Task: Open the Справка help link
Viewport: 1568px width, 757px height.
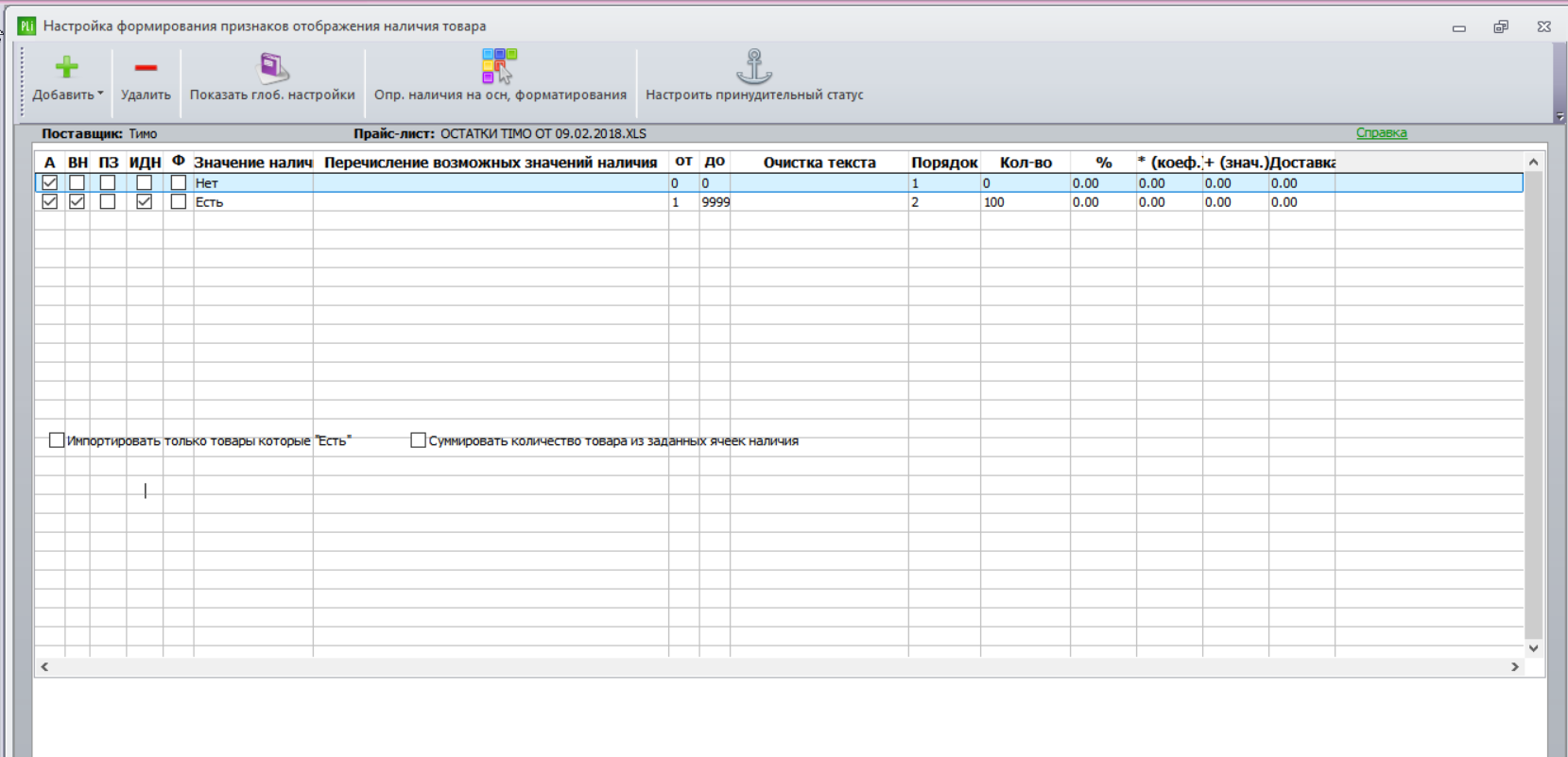Action: [1381, 133]
